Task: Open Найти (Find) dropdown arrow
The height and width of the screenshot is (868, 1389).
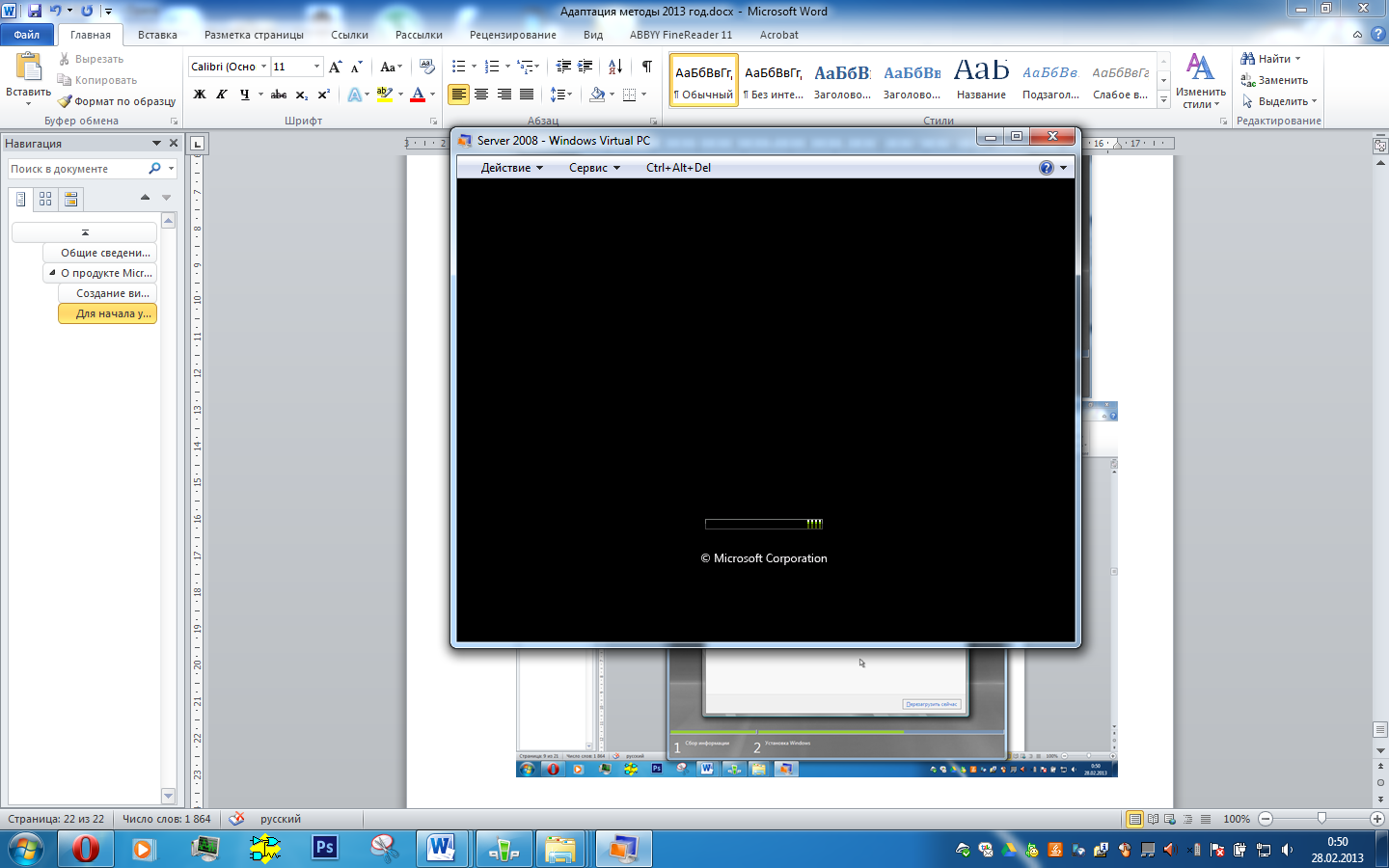Action: (1298, 59)
